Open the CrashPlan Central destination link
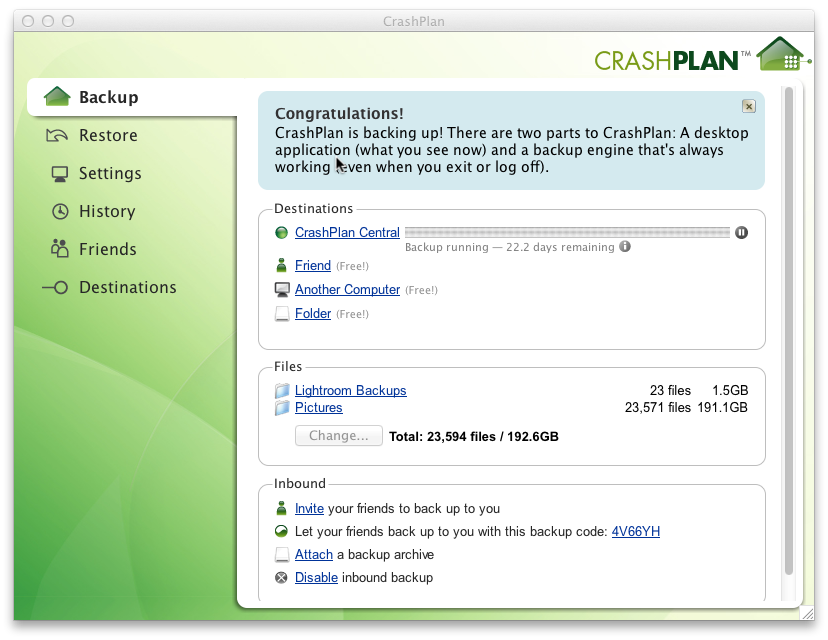This screenshot has height=640, width=828. (347, 233)
